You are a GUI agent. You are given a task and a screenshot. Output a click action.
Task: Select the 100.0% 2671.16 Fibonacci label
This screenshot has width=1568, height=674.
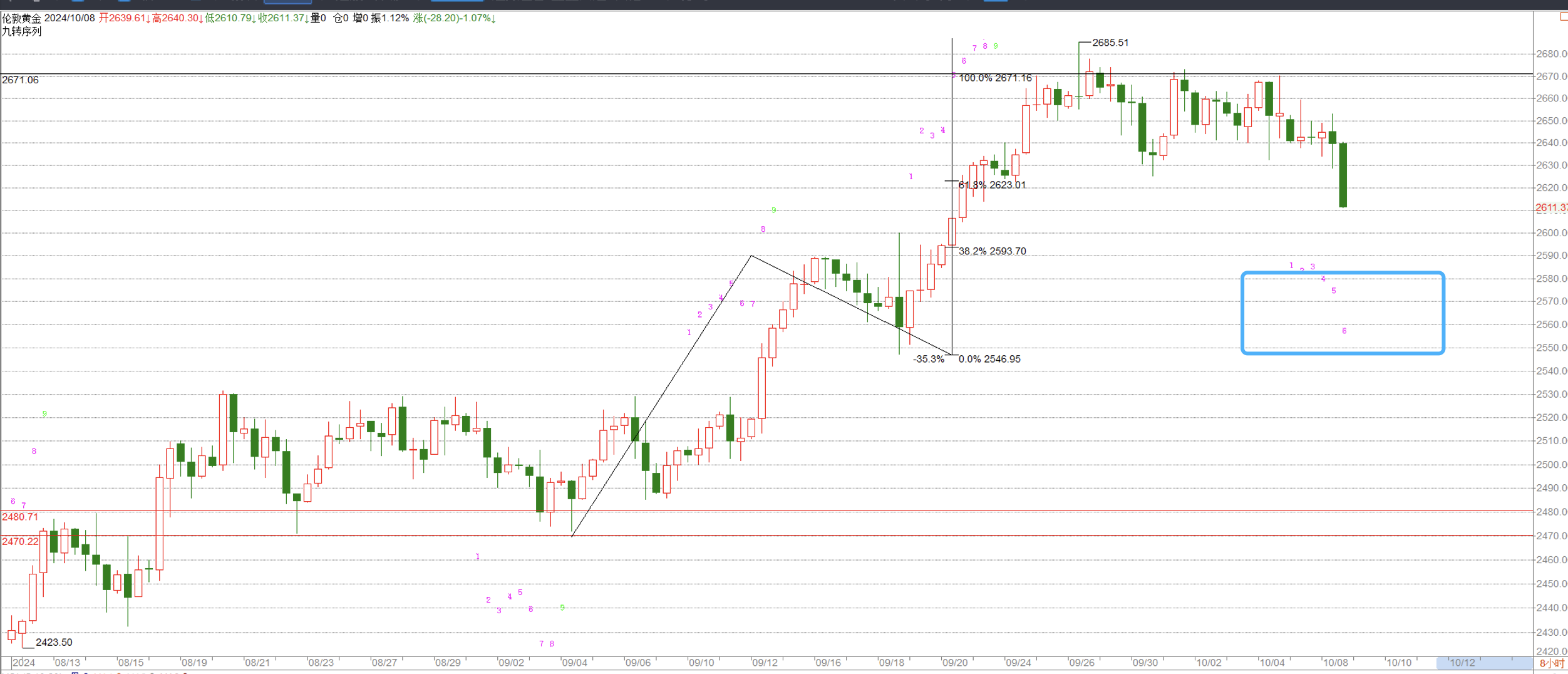click(x=995, y=78)
